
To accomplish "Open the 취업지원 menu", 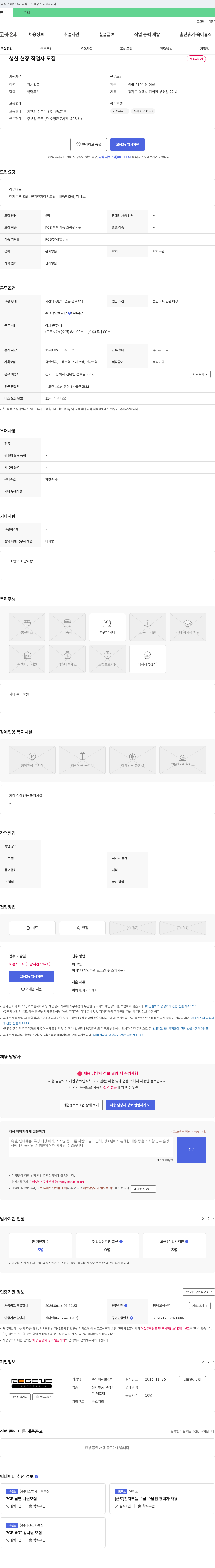I will pos(71,35).
